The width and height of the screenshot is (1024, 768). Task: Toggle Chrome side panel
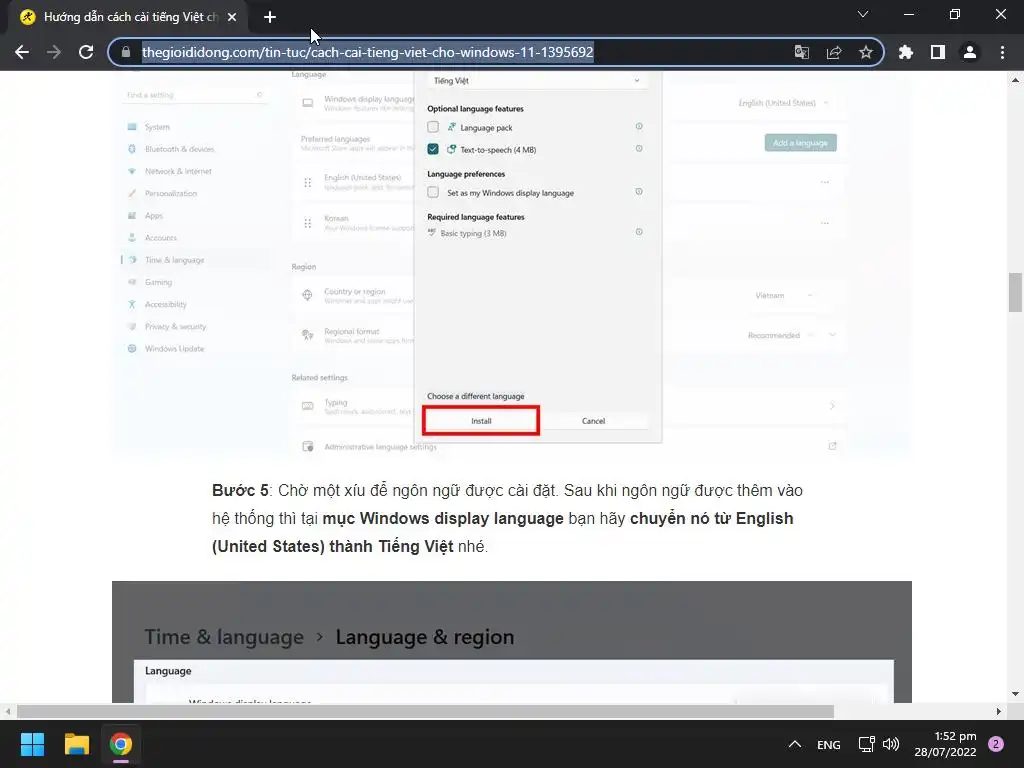(938, 52)
